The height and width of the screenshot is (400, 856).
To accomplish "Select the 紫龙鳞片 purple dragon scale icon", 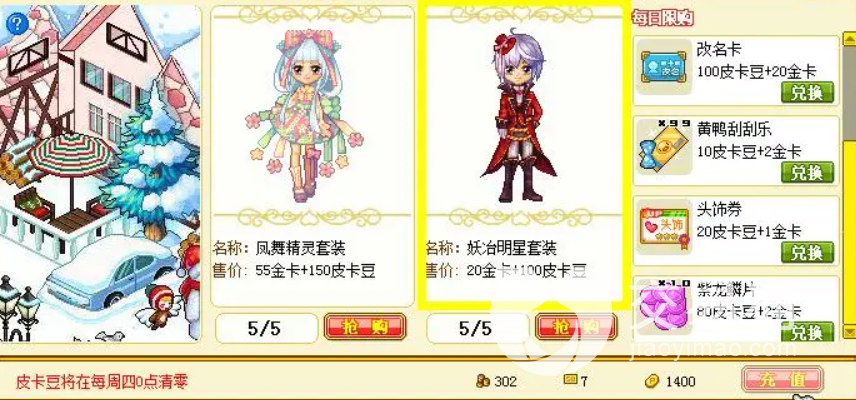I will click(x=664, y=307).
